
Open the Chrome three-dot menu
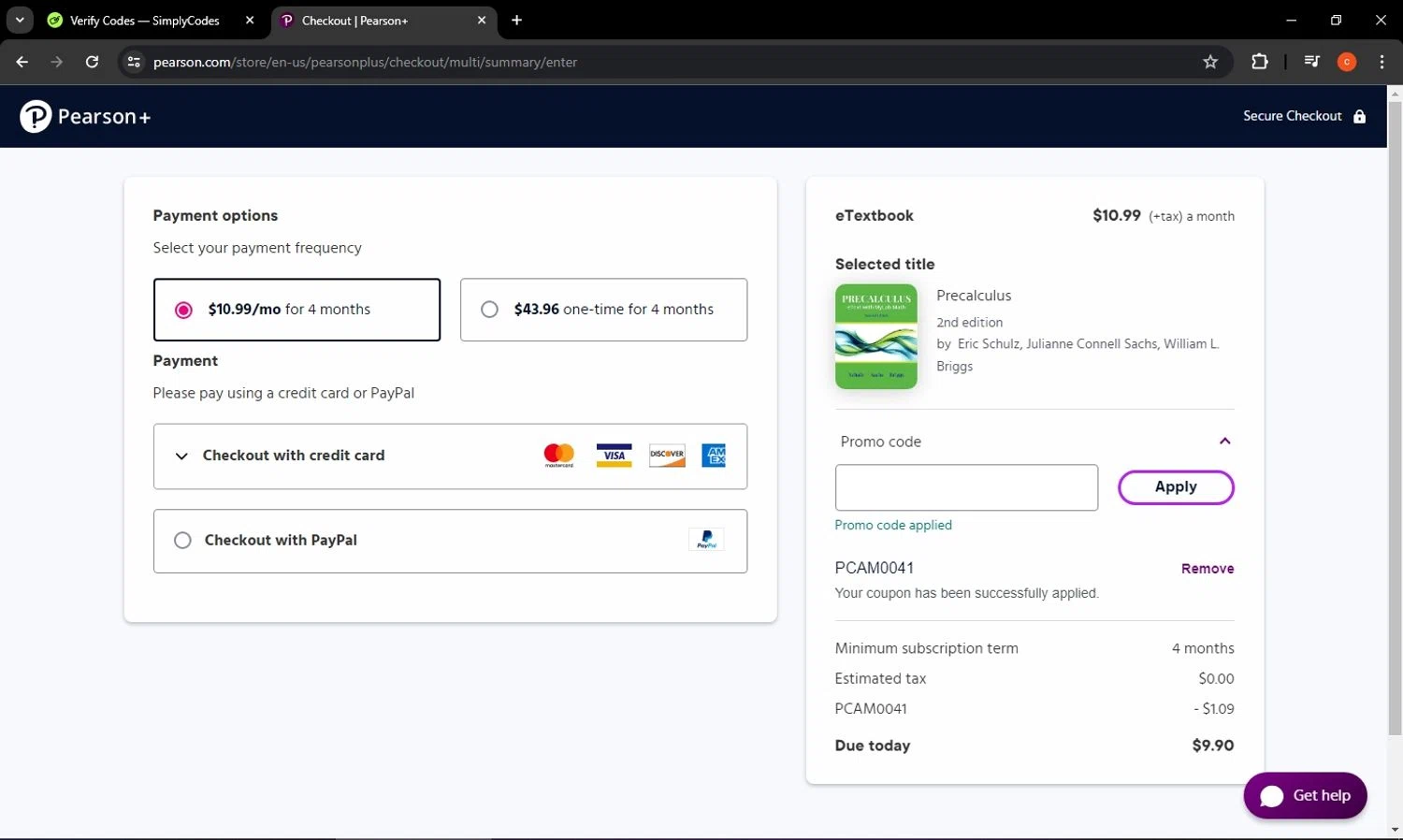pyautogui.click(x=1381, y=62)
